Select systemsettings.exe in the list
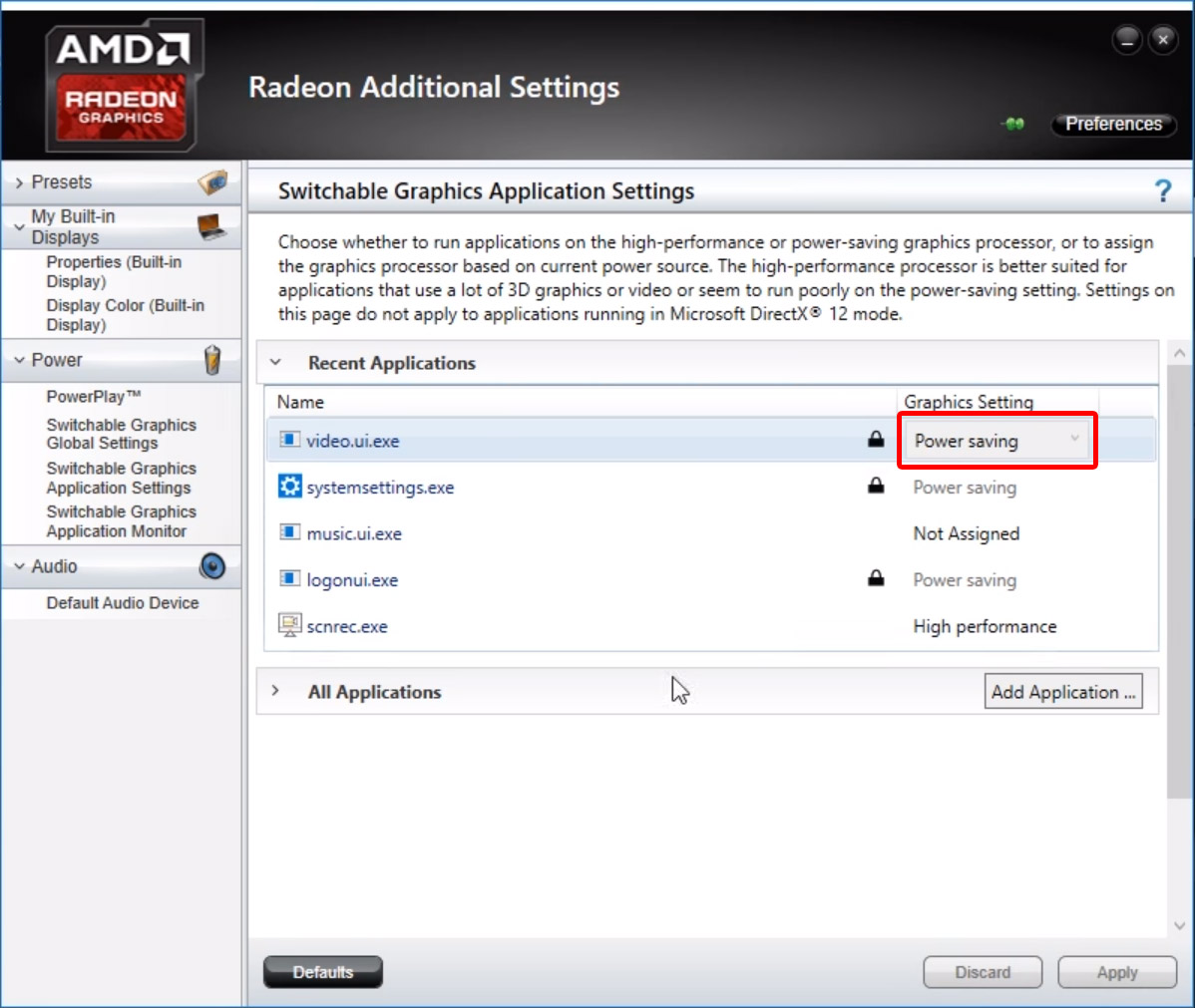The width and height of the screenshot is (1195, 1008). click(x=710, y=487)
